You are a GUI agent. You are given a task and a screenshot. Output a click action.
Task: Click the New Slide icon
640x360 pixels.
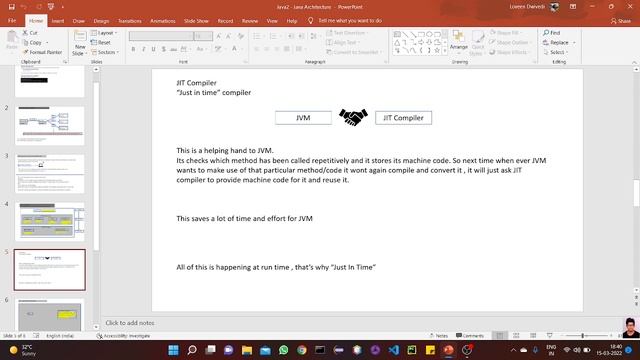point(80,36)
